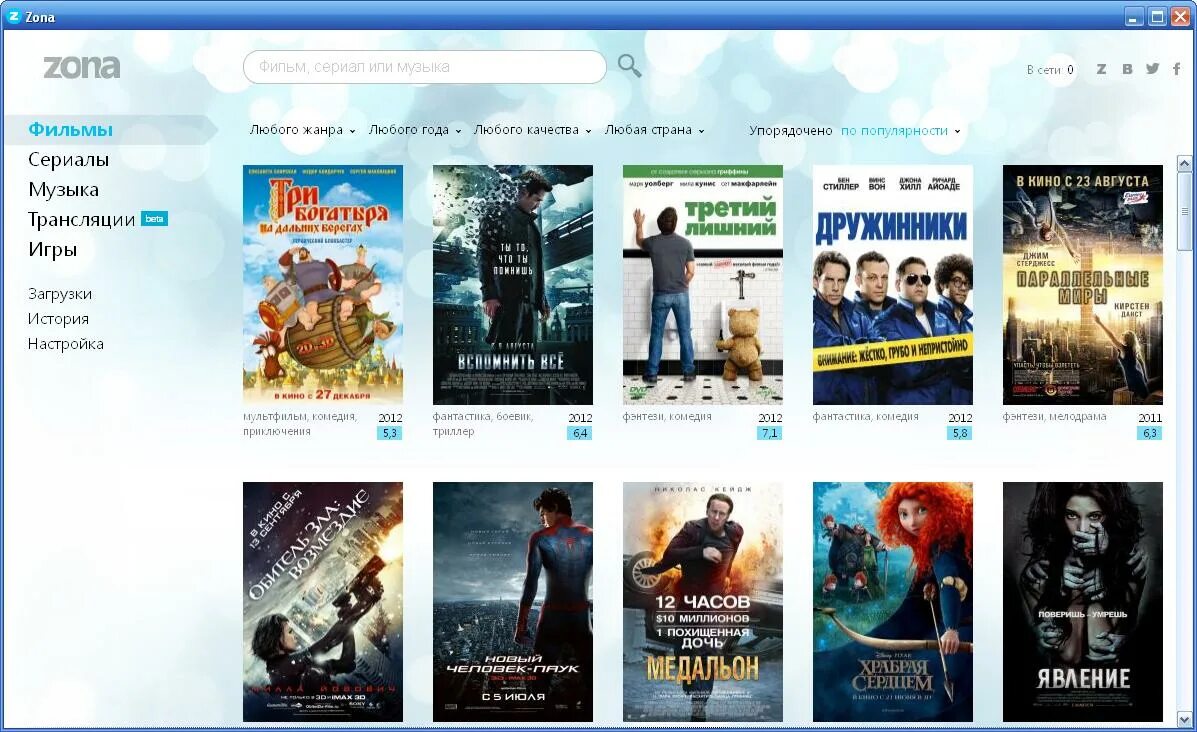Open Медальон movie poster
Image resolution: width=1197 pixels, height=732 pixels.
[x=703, y=601]
